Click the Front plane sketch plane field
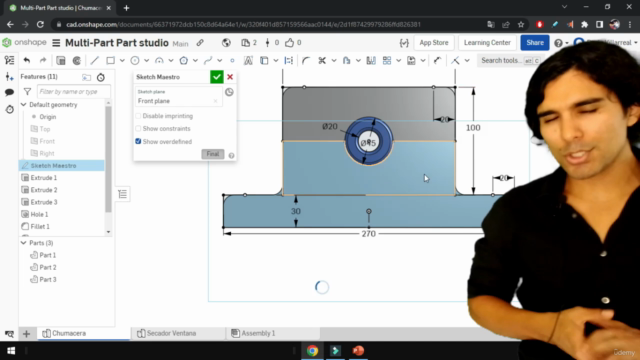The height and width of the screenshot is (360, 640). point(179,98)
